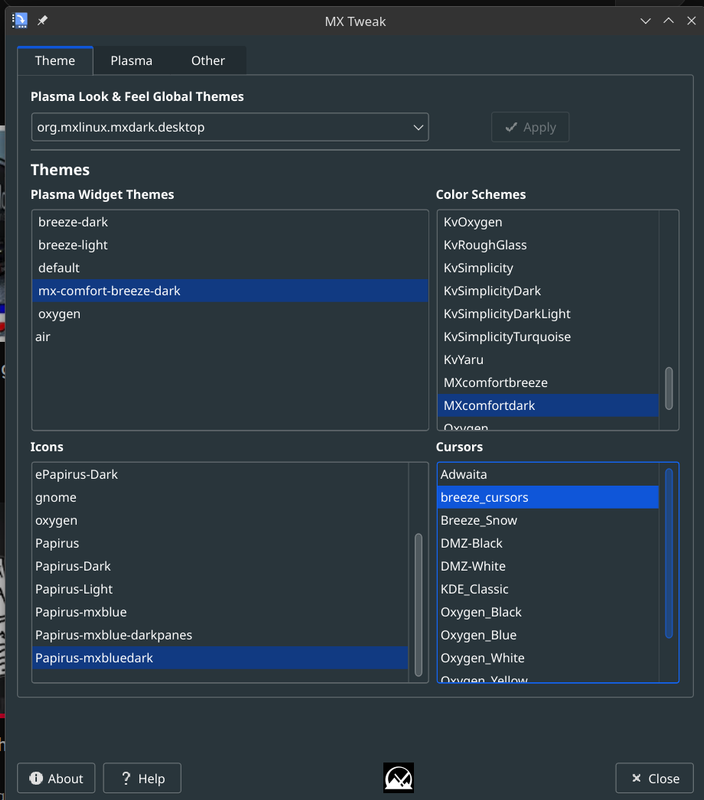Screen dimensions: 704x800
Task: Select the oxygen widget theme
Action: tap(230, 314)
